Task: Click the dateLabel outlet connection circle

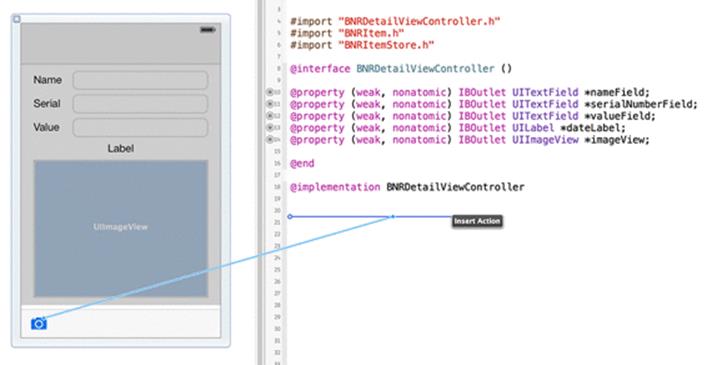Action: coord(270,128)
